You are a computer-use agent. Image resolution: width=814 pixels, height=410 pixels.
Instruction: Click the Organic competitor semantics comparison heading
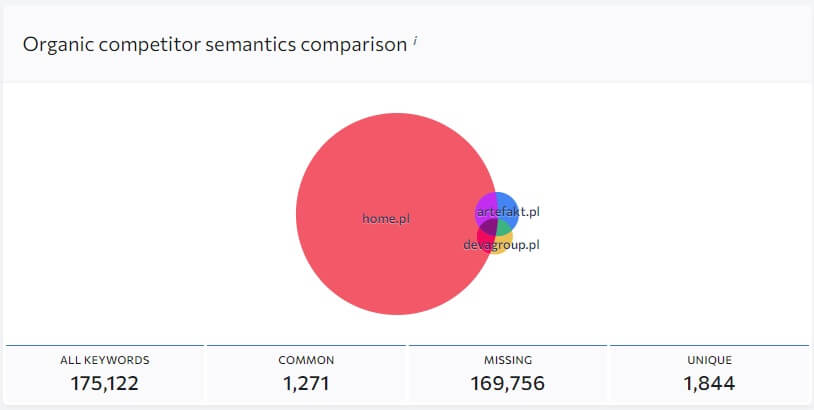tap(214, 45)
